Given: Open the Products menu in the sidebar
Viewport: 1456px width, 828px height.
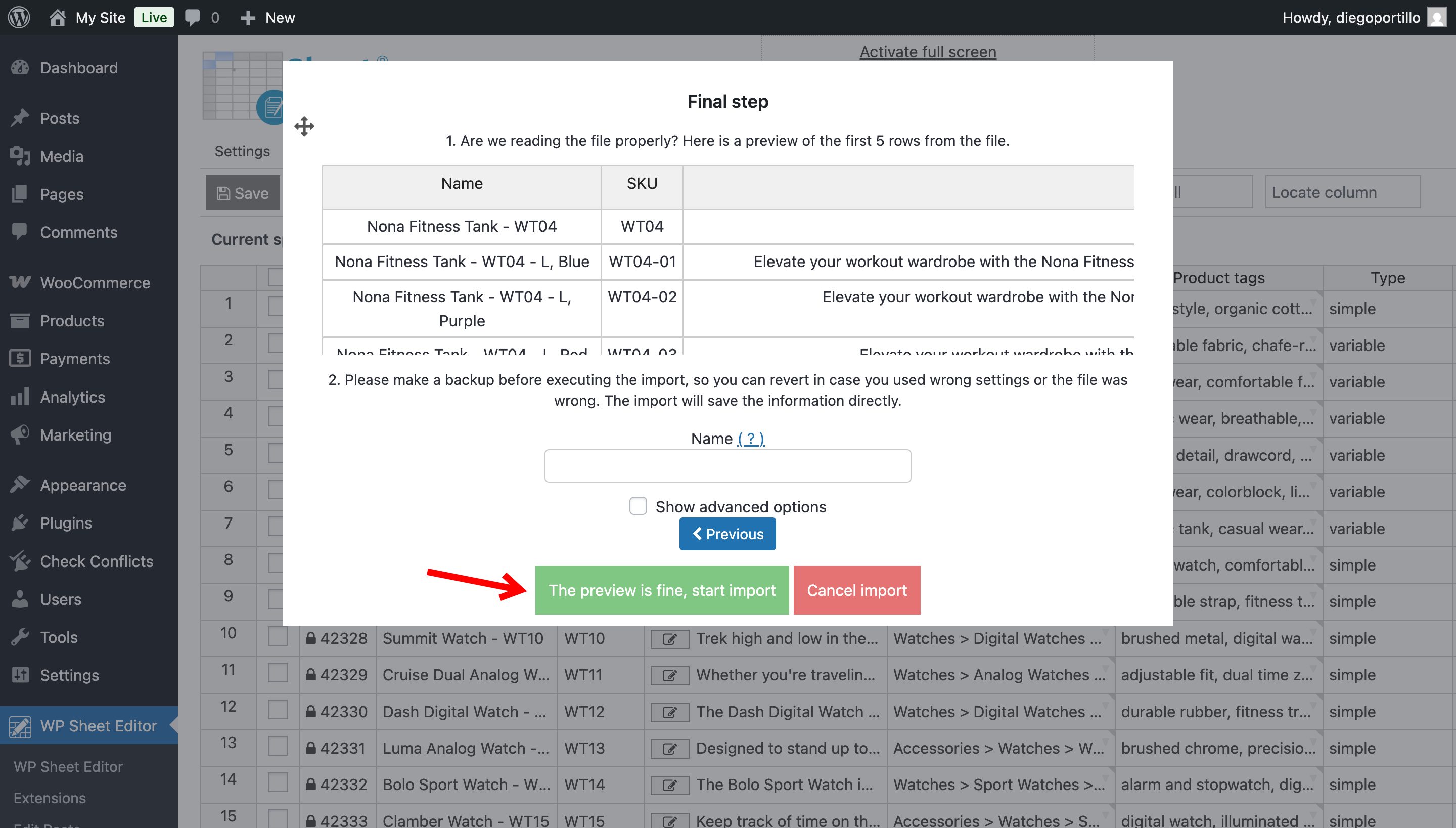Looking at the screenshot, I should tap(72, 321).
